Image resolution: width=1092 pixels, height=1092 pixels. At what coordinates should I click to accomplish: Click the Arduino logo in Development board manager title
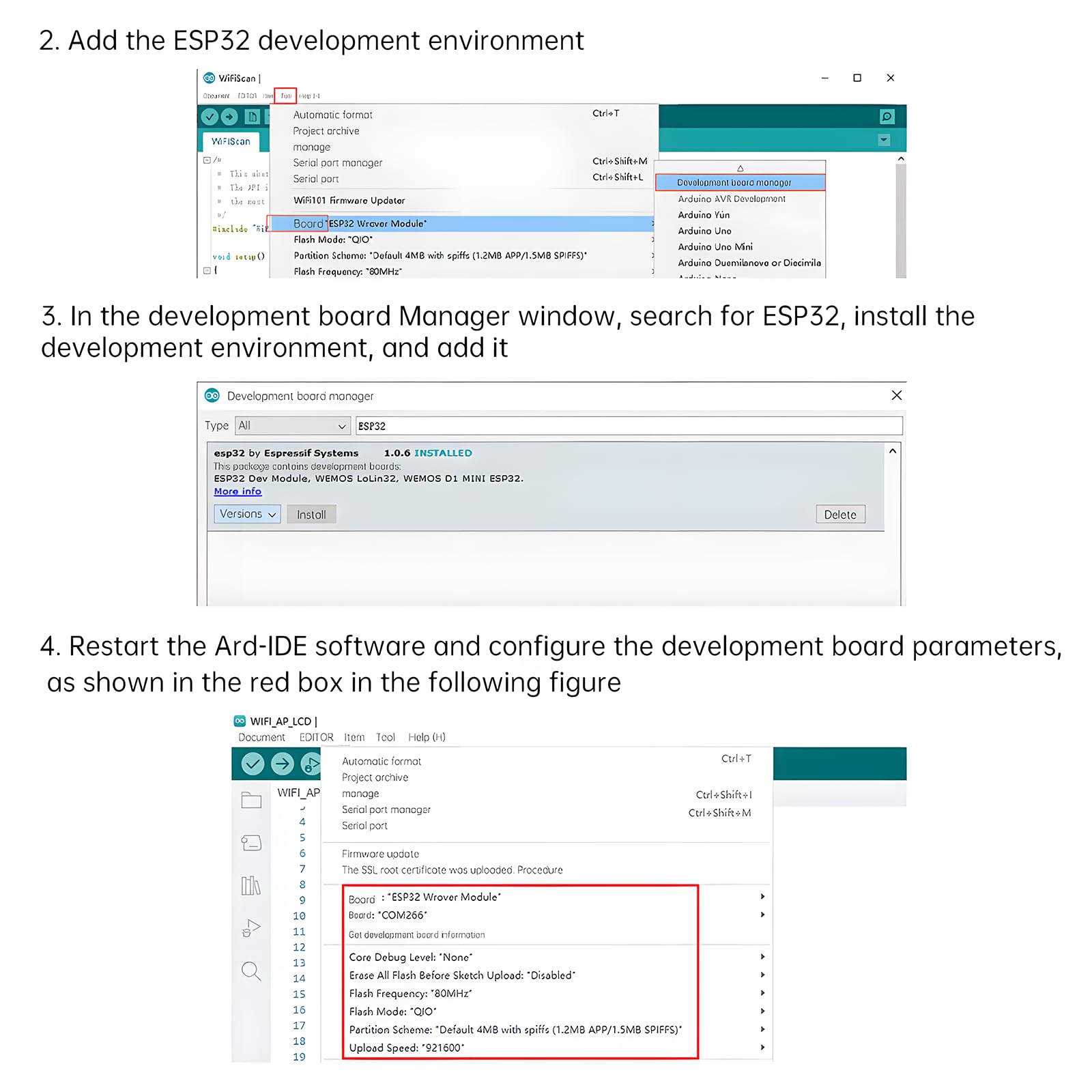[x=212, y=395]
